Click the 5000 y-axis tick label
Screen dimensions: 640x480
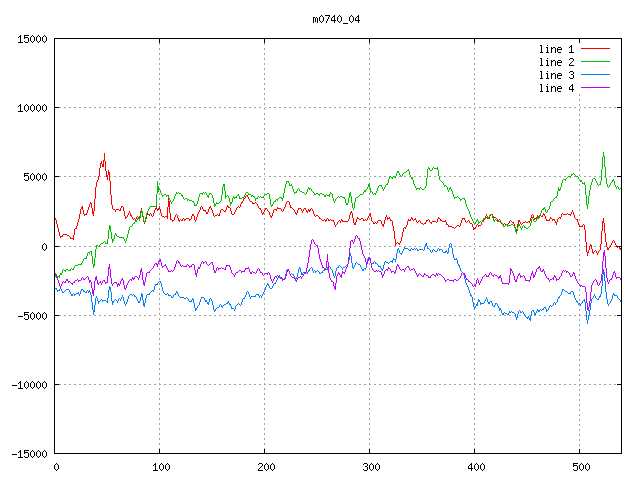click(35, 177)
